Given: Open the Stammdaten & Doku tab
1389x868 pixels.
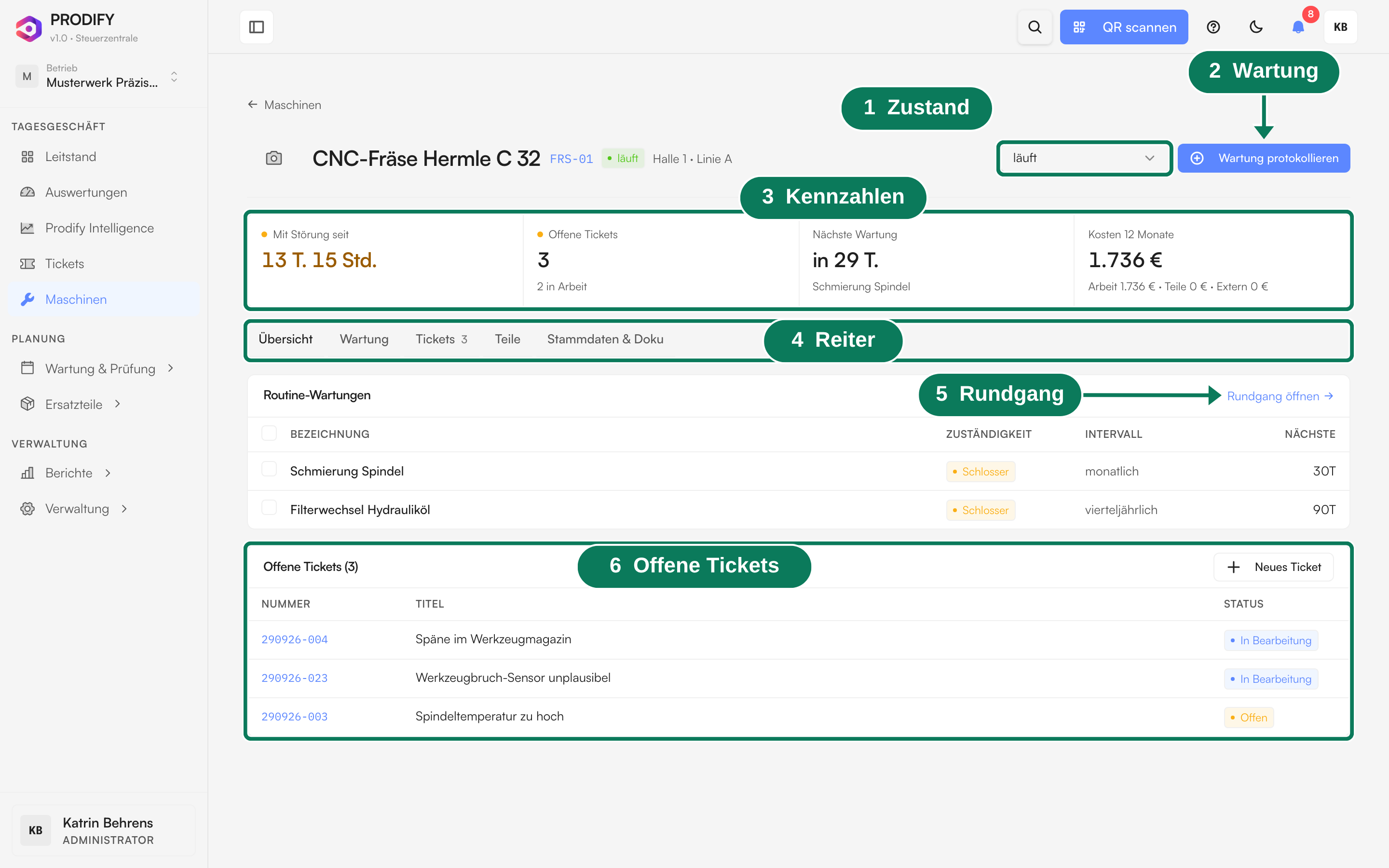Looking at the screenshot, I should [x=605, y=339].
